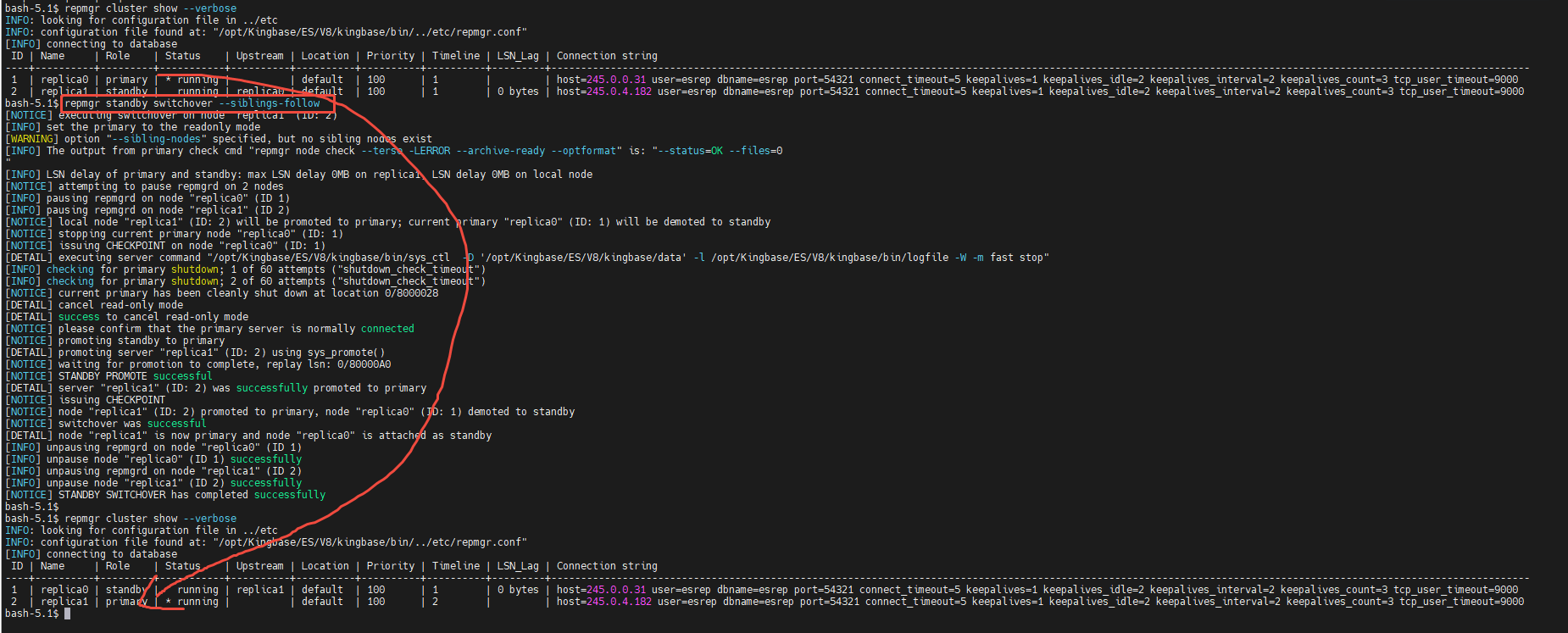Click '0 bytes' LSN_Lag in the post-switchover table
Screen dimensions: 1568x633
point(518,590)
